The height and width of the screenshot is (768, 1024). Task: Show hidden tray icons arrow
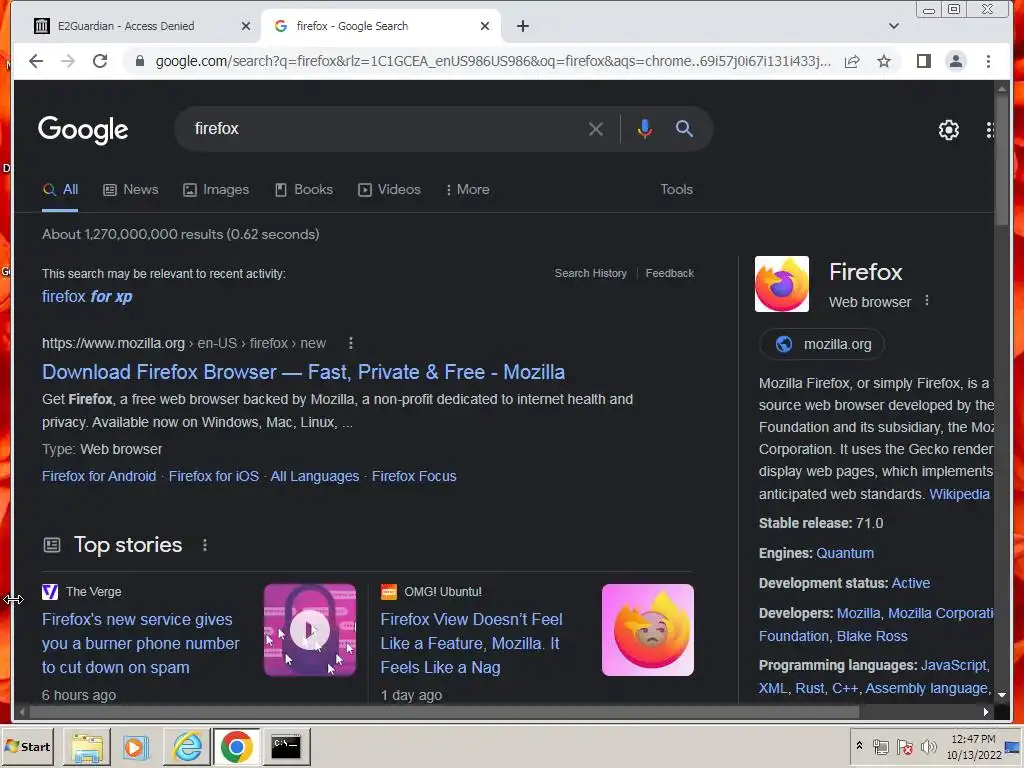click(859, 745)
